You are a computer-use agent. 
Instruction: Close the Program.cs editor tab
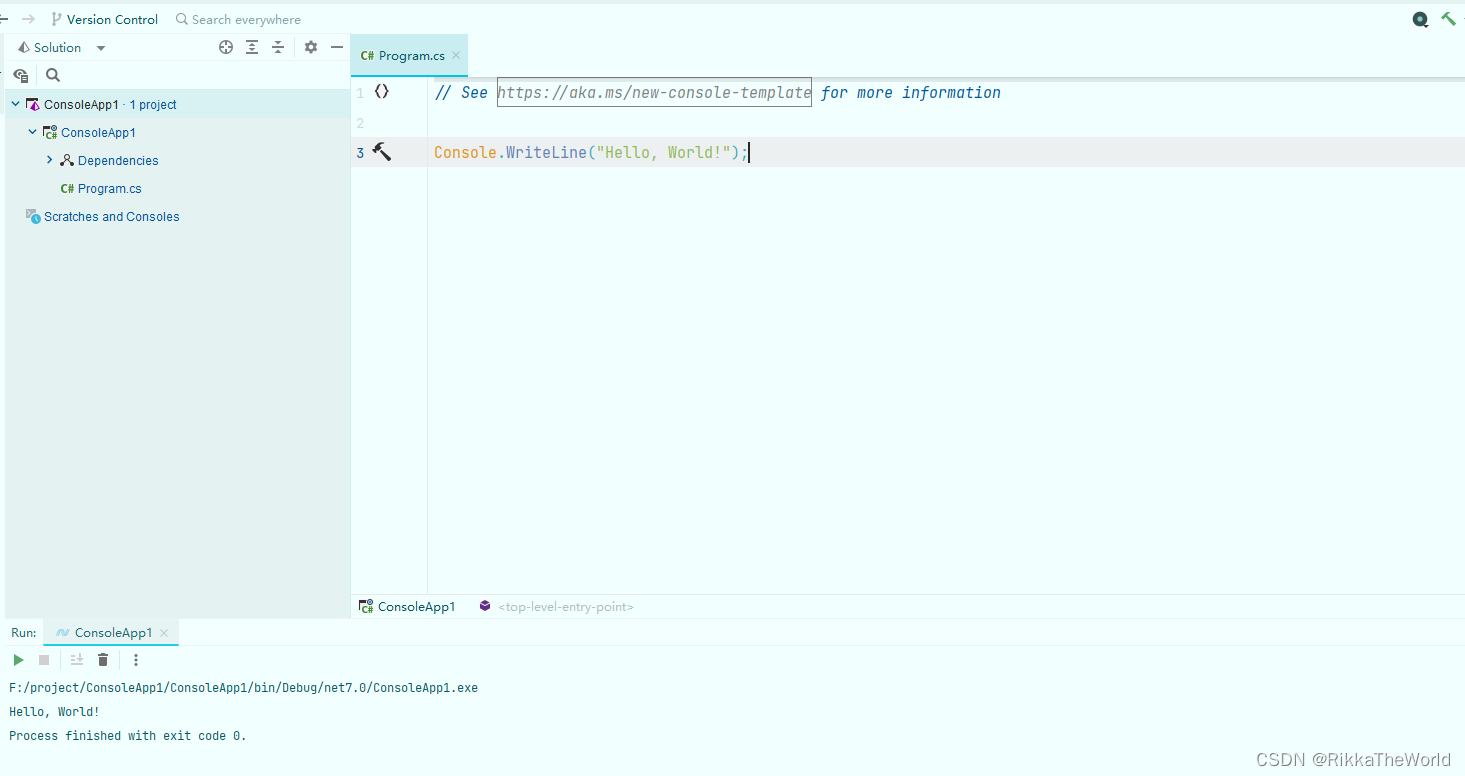(x=456, y=56)
